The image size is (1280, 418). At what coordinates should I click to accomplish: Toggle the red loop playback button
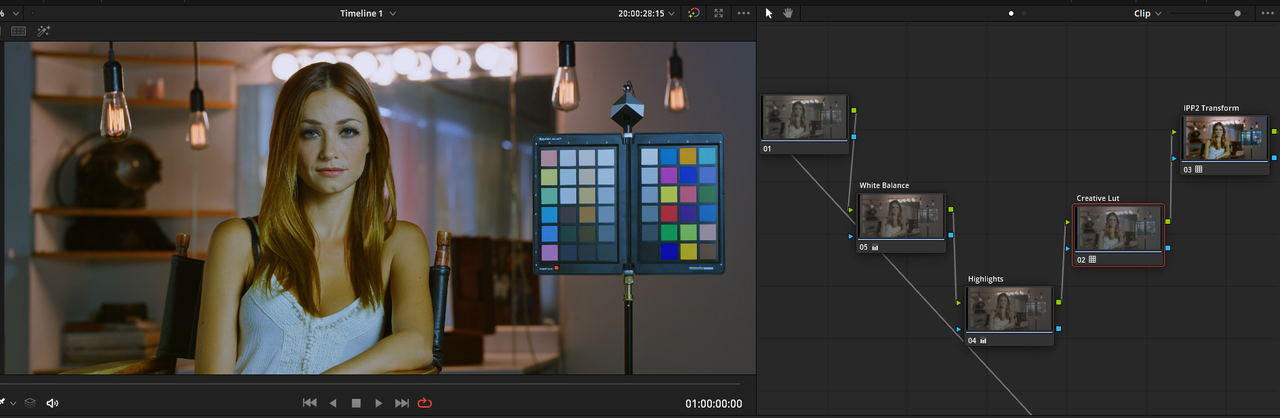pos(425,403)
